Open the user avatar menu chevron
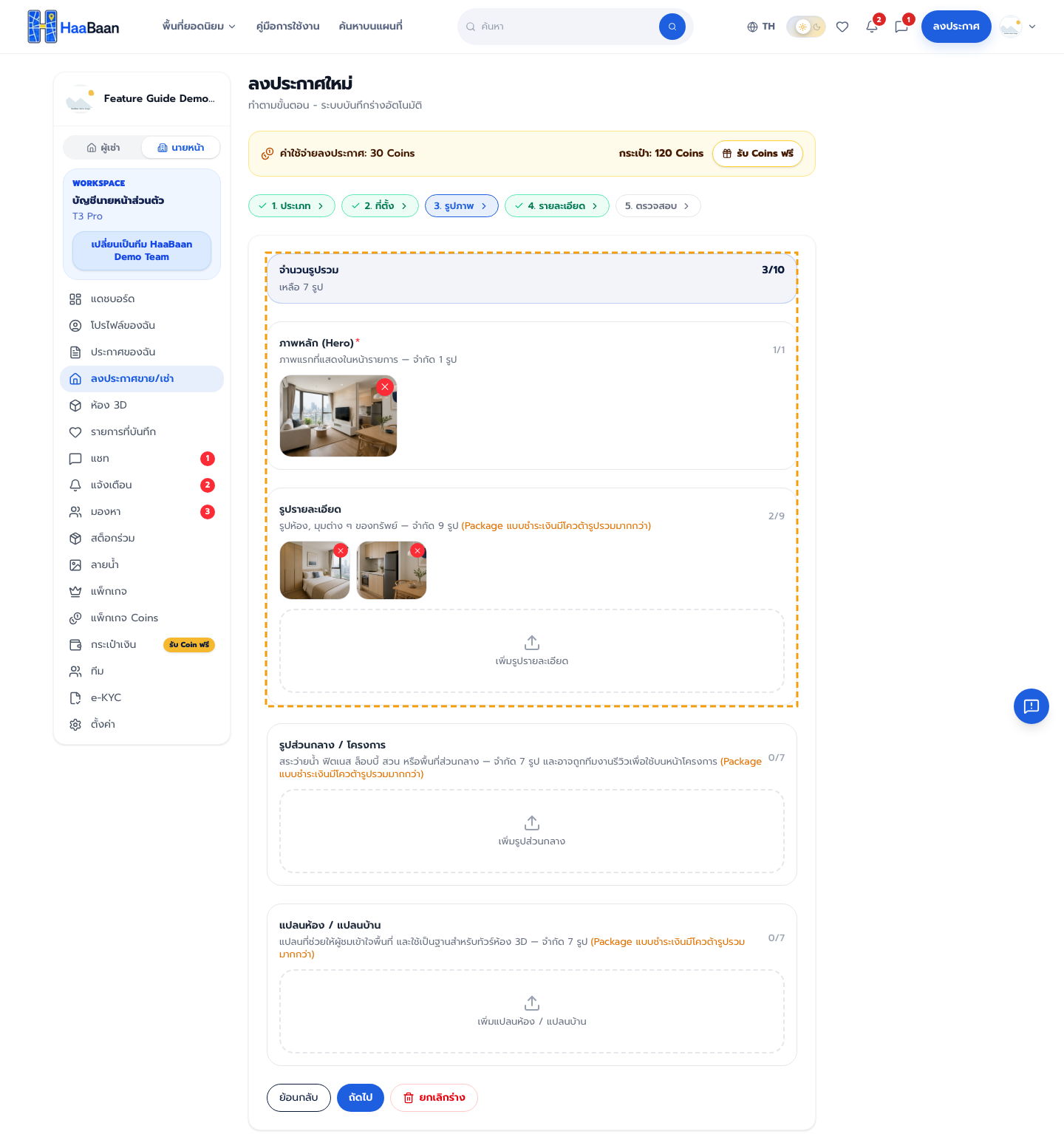 point(1032,27)
